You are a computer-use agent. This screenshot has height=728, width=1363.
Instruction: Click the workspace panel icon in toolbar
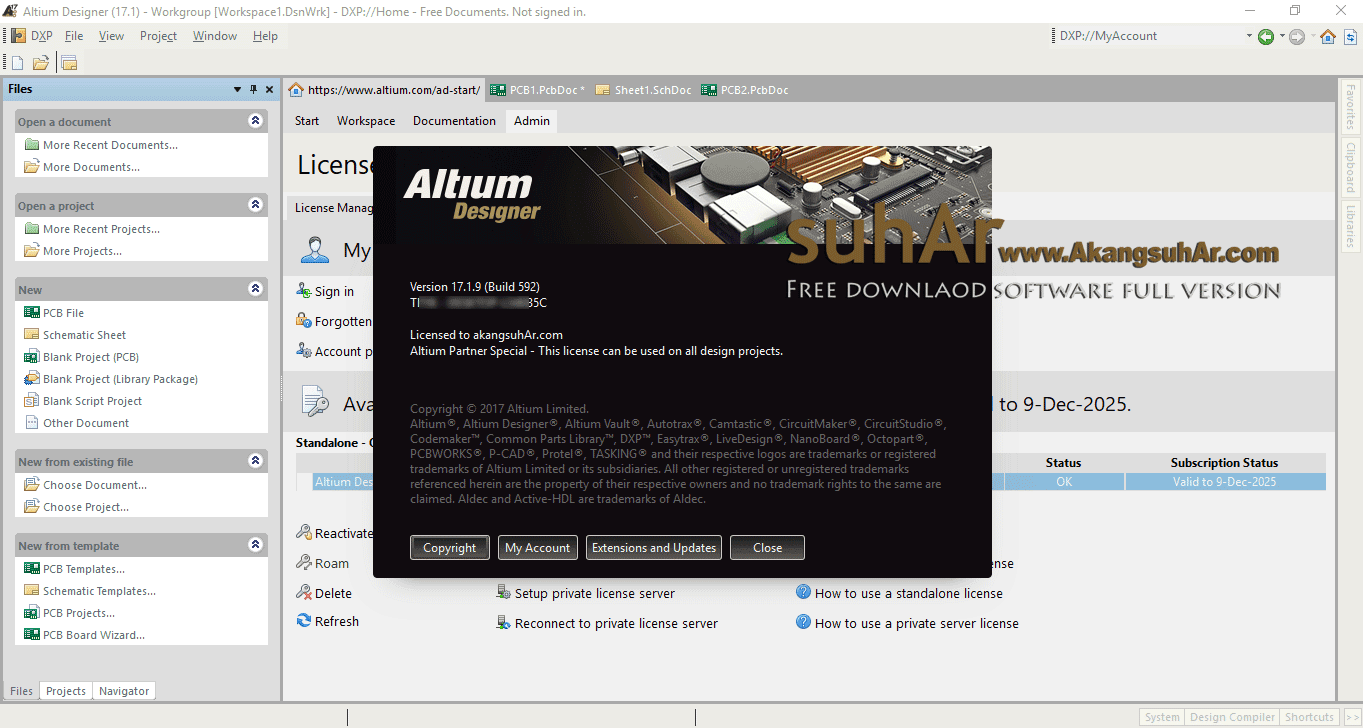click(69, 63)
